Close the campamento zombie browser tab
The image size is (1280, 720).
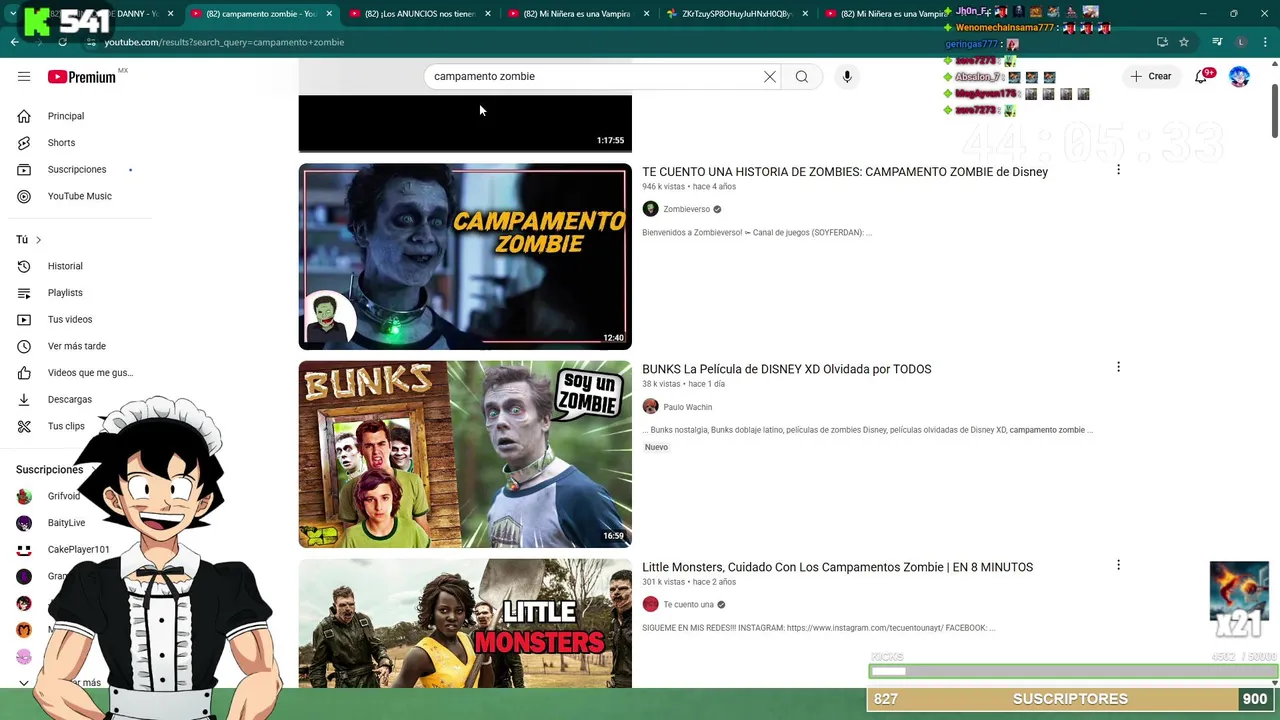[x=329, y=14]
